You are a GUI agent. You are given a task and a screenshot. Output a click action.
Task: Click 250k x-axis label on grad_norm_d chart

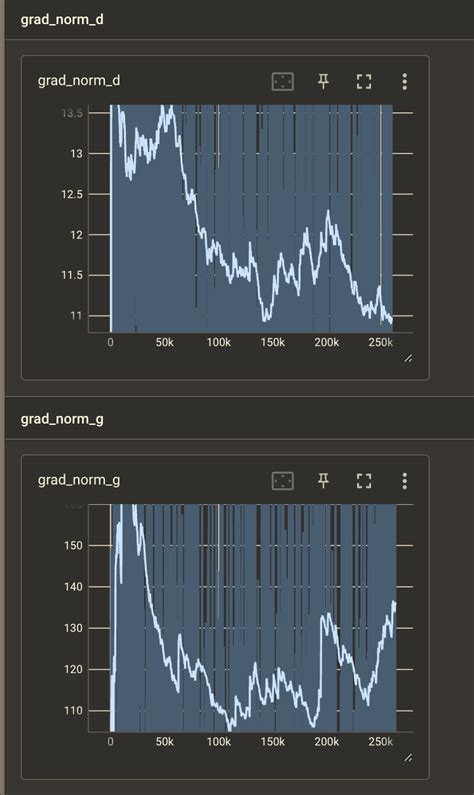381,343
